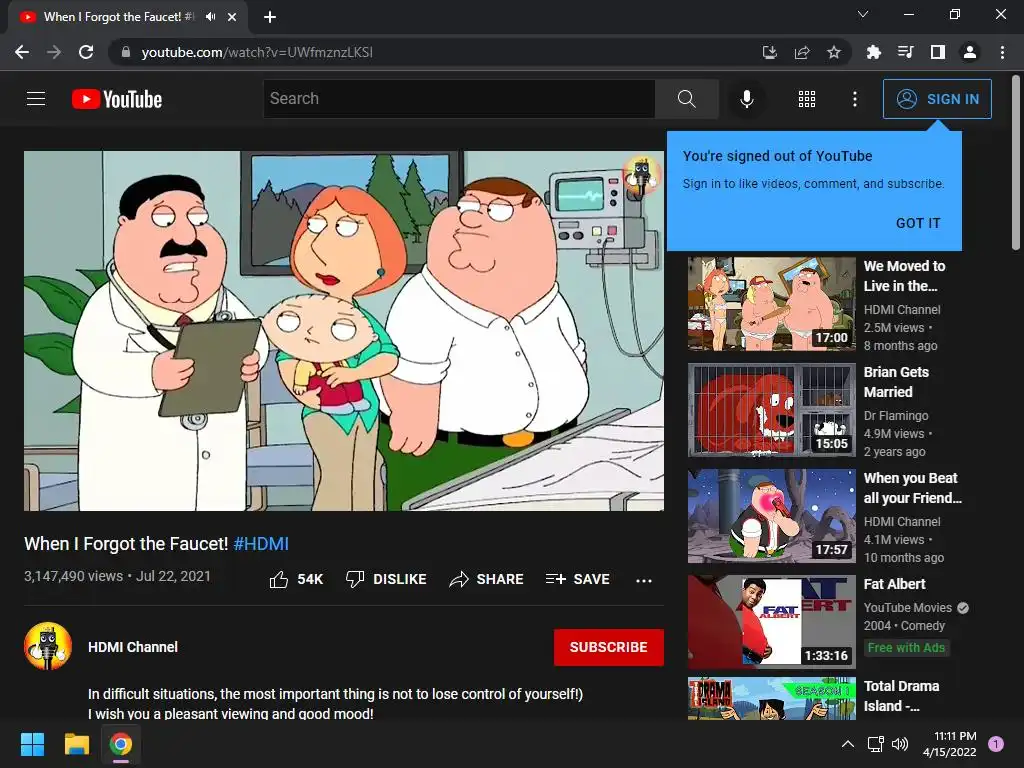Open HDMI Channel name link

133,647
